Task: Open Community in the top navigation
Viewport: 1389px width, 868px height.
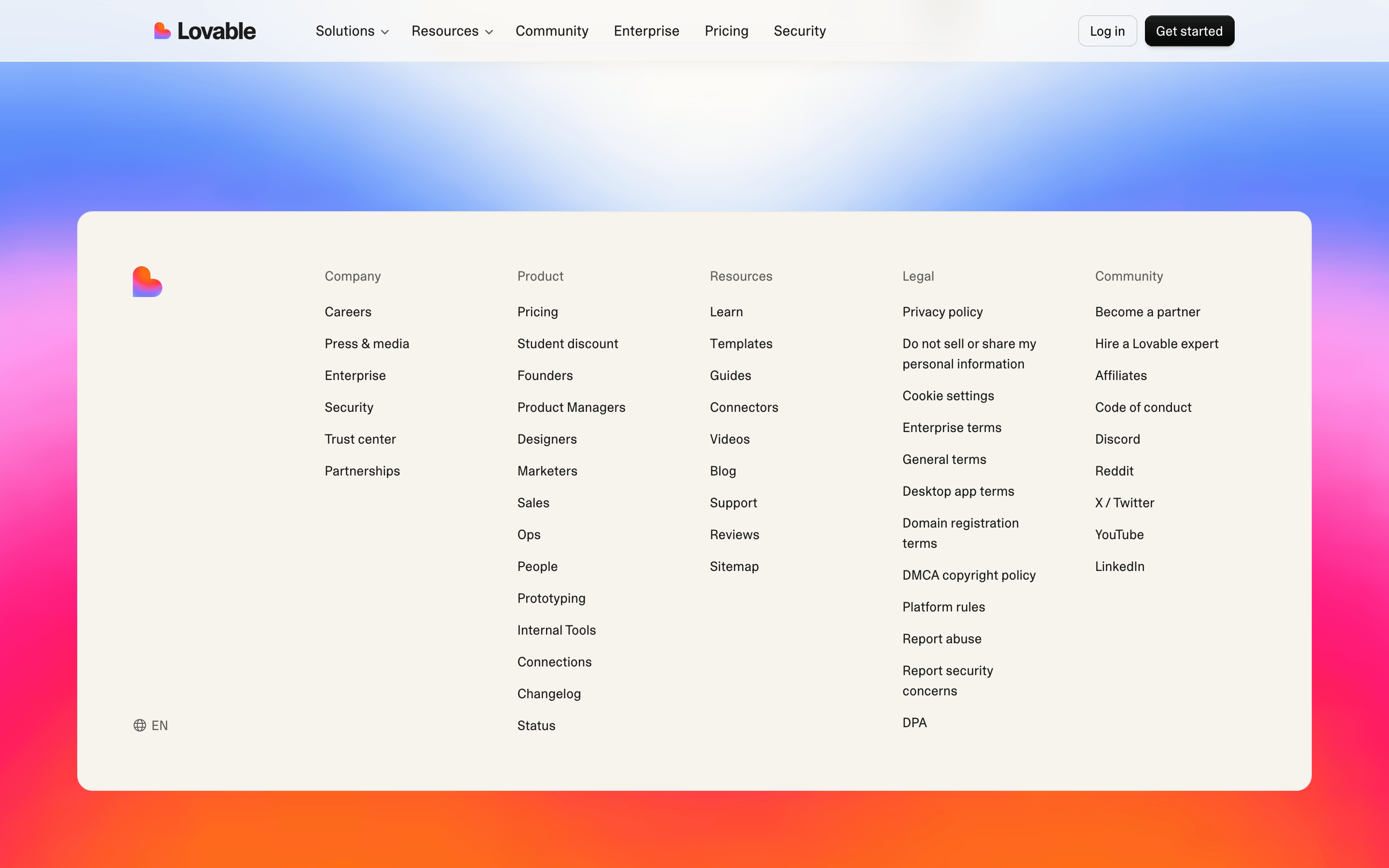Action: (x=552, y=31)
